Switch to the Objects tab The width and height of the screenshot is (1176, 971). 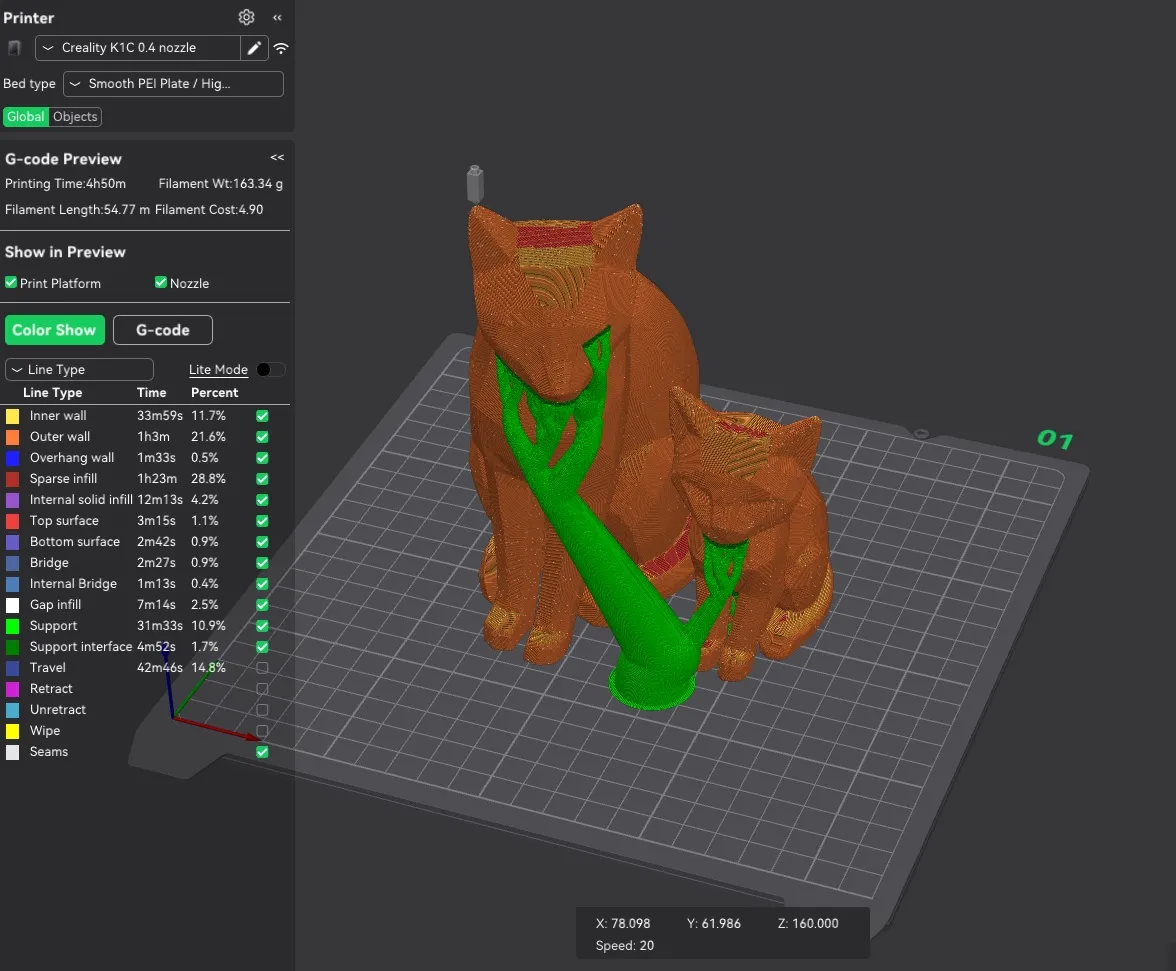[x=75, y=116]
